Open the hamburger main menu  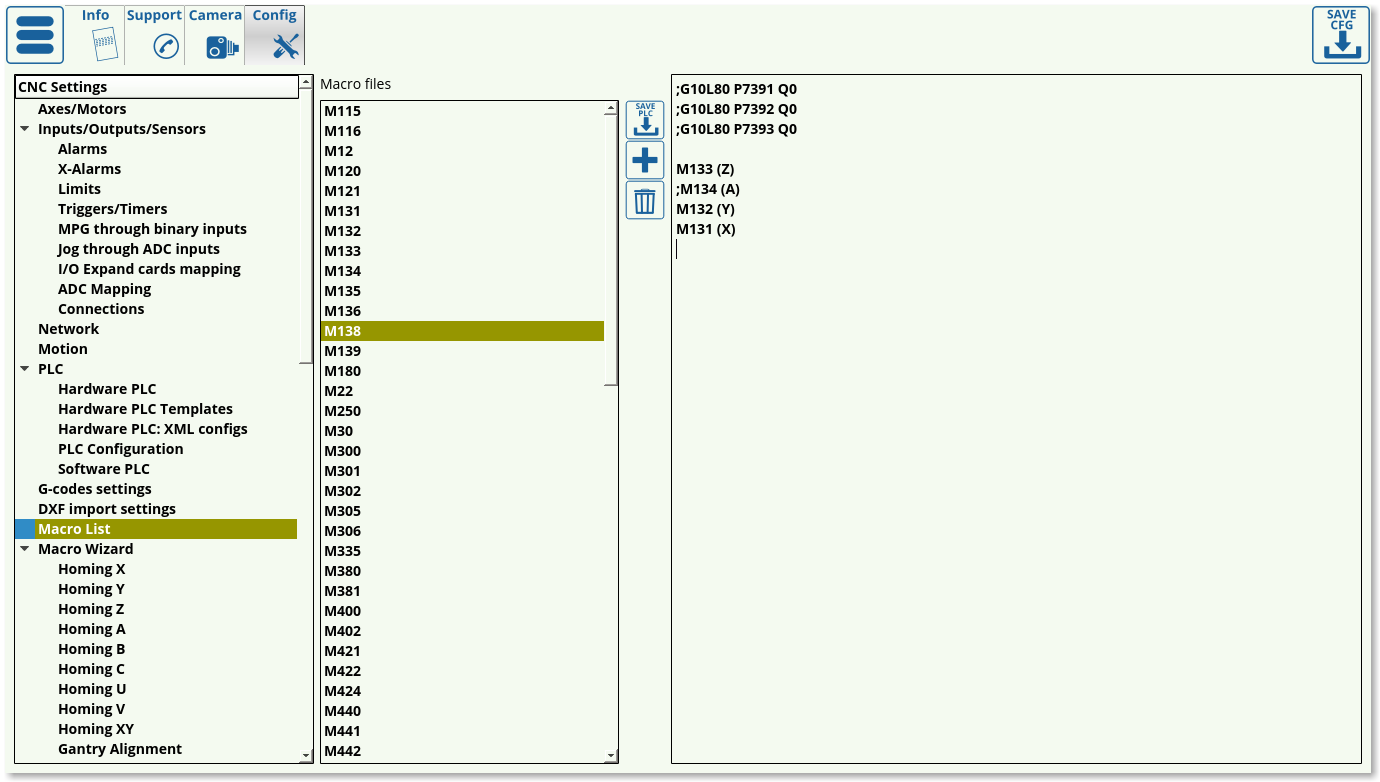coord(35,35)
